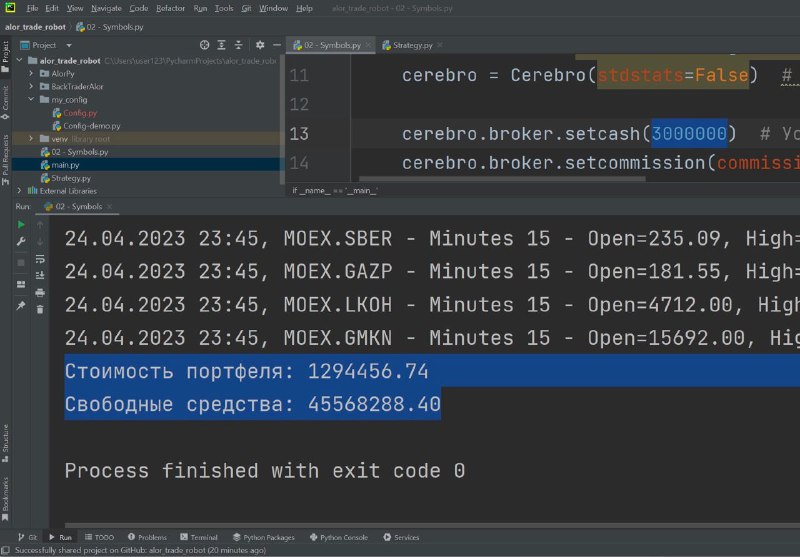Collapse the my_config folder

click(x=32, y=100)
